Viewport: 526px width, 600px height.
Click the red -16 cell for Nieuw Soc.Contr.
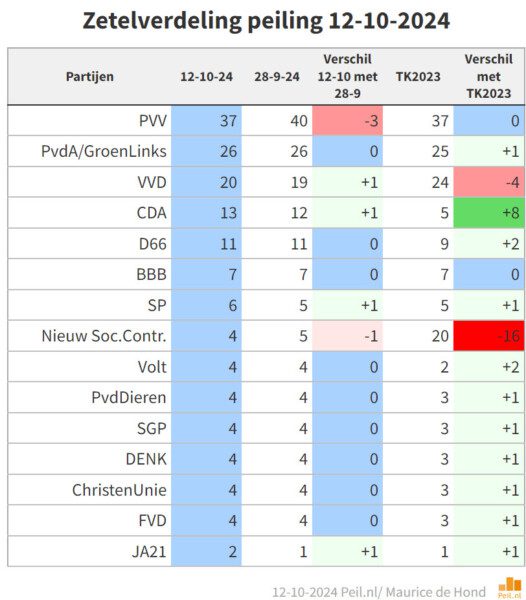coord(489,336)
